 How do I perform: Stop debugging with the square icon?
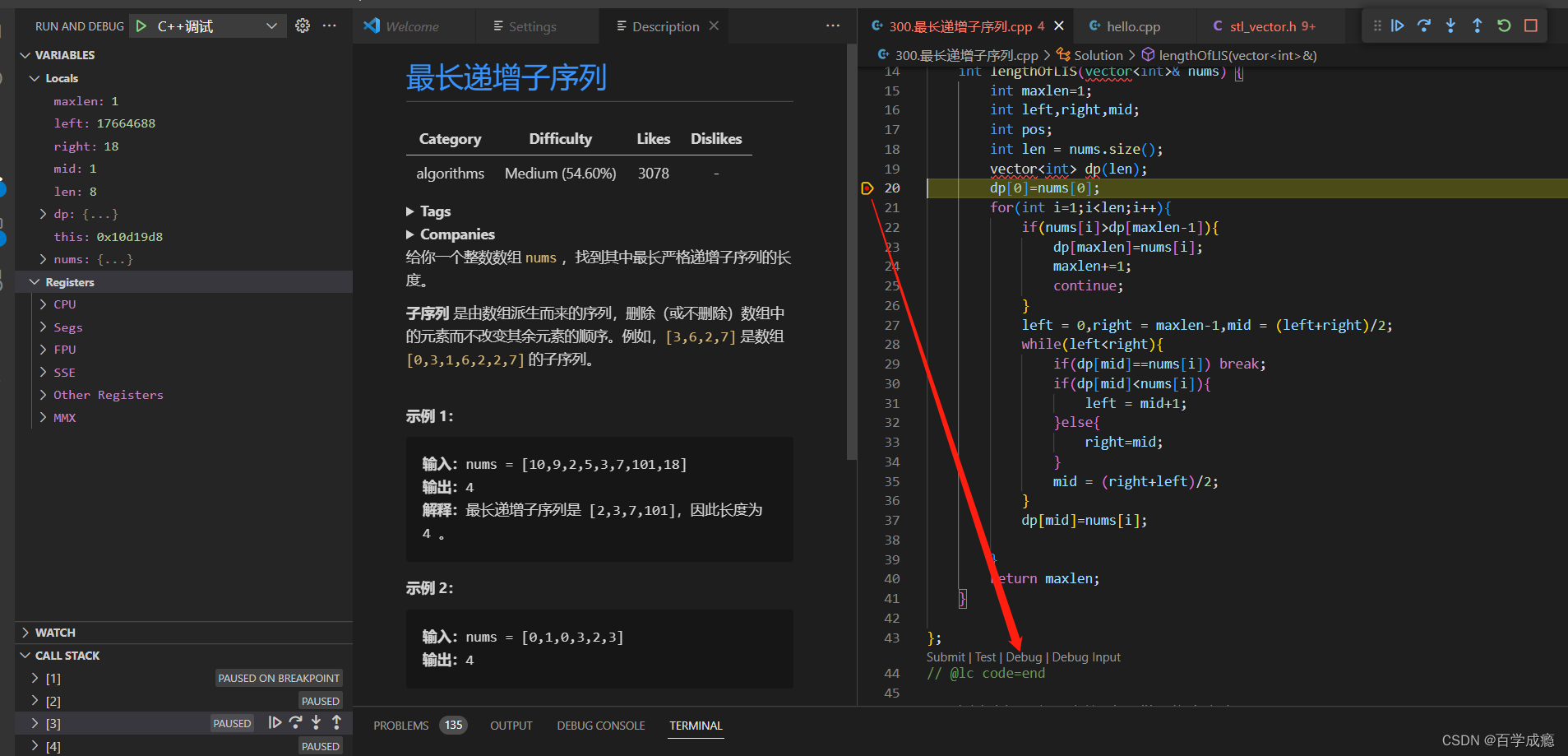1531,26
